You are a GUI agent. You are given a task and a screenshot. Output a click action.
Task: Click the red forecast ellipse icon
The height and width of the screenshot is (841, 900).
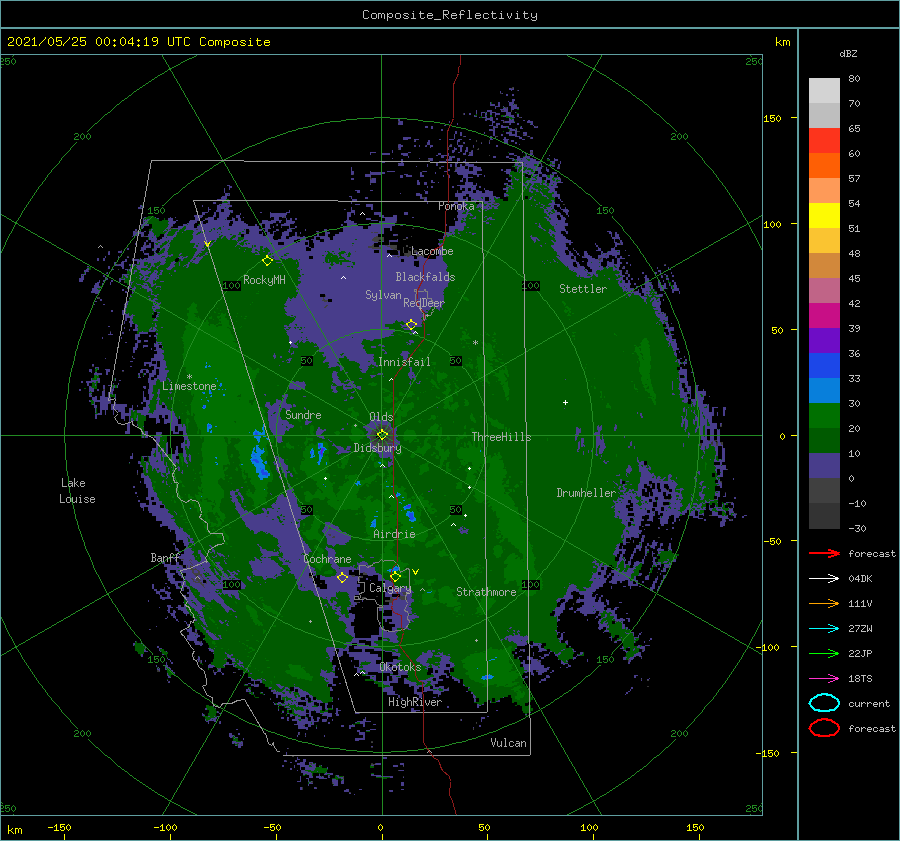click(824, 728)
